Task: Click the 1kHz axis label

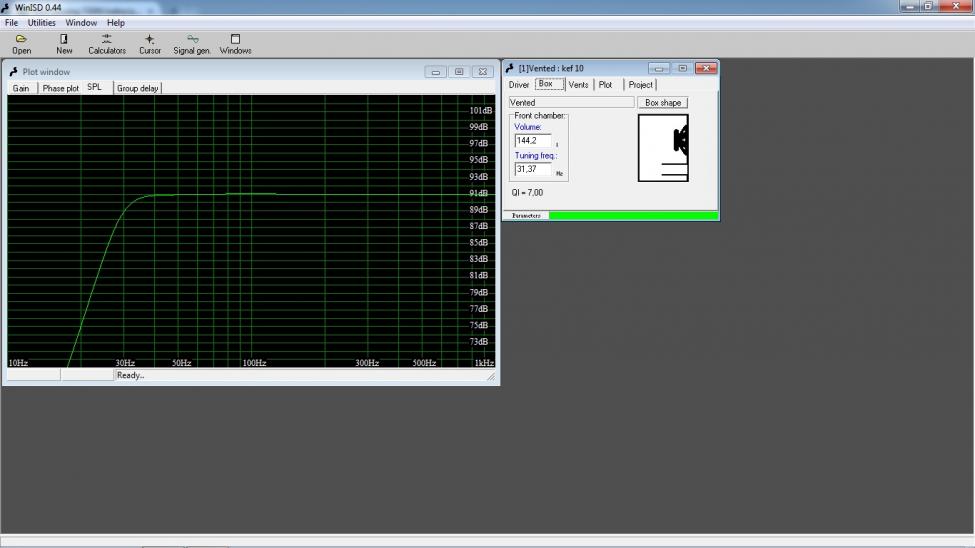Action: [484, 363]
